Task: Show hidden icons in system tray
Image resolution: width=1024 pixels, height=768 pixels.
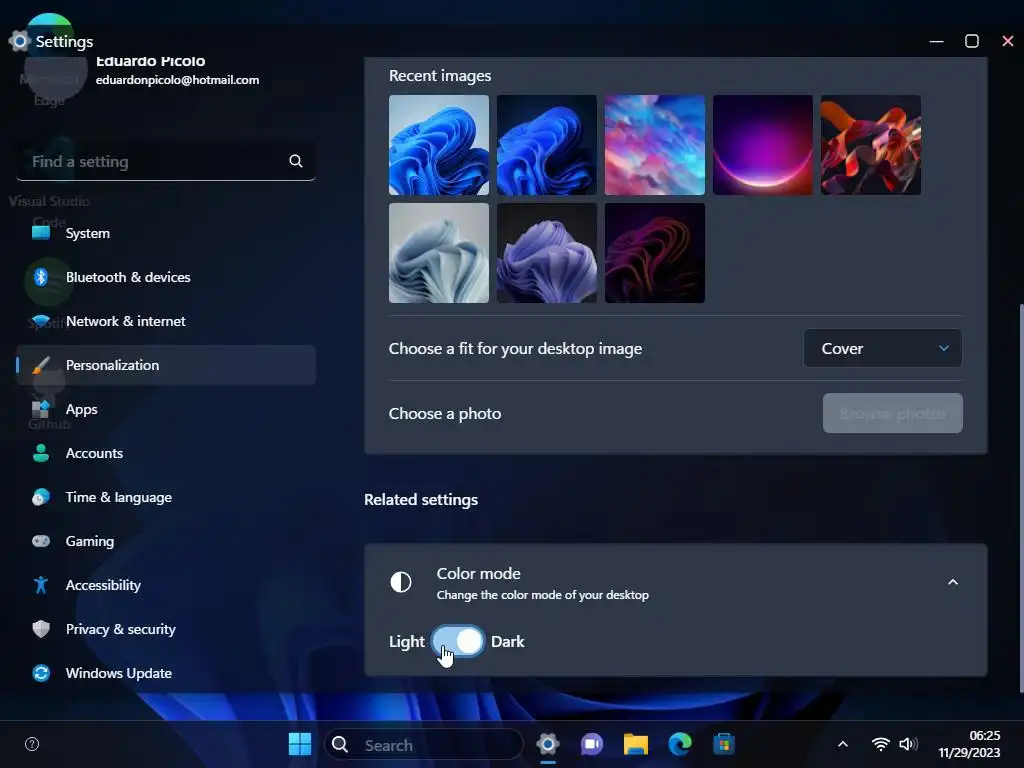Action: (x=843, y=744)
